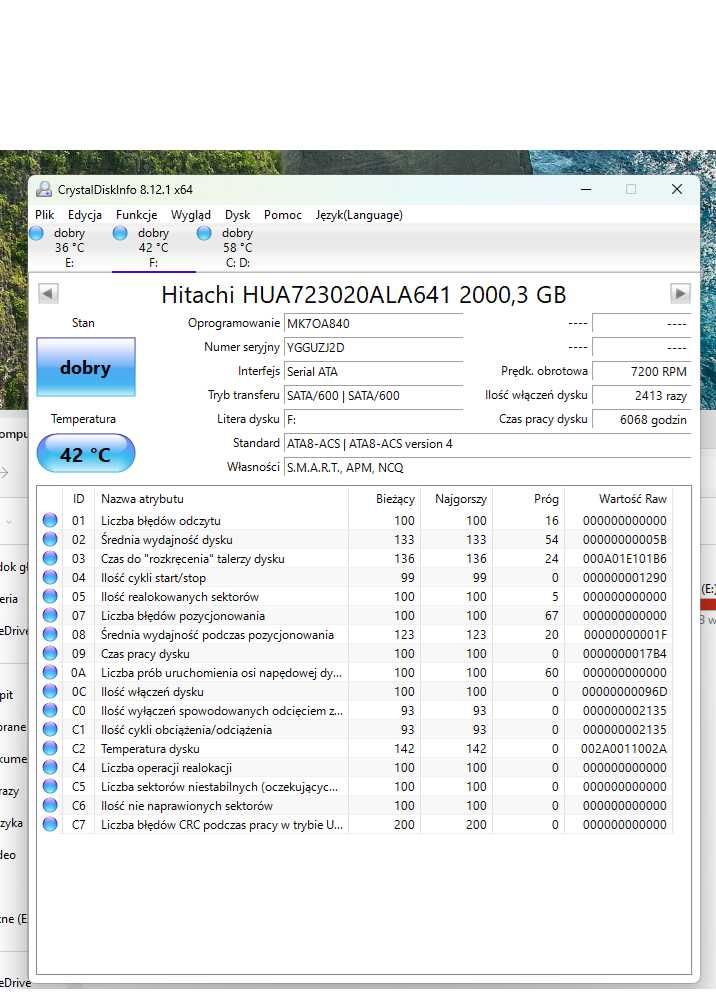Select row 'Ilość nie naprawionych sektorów'
The height and width of the screenshot is (995, 716).
[355, 806]
